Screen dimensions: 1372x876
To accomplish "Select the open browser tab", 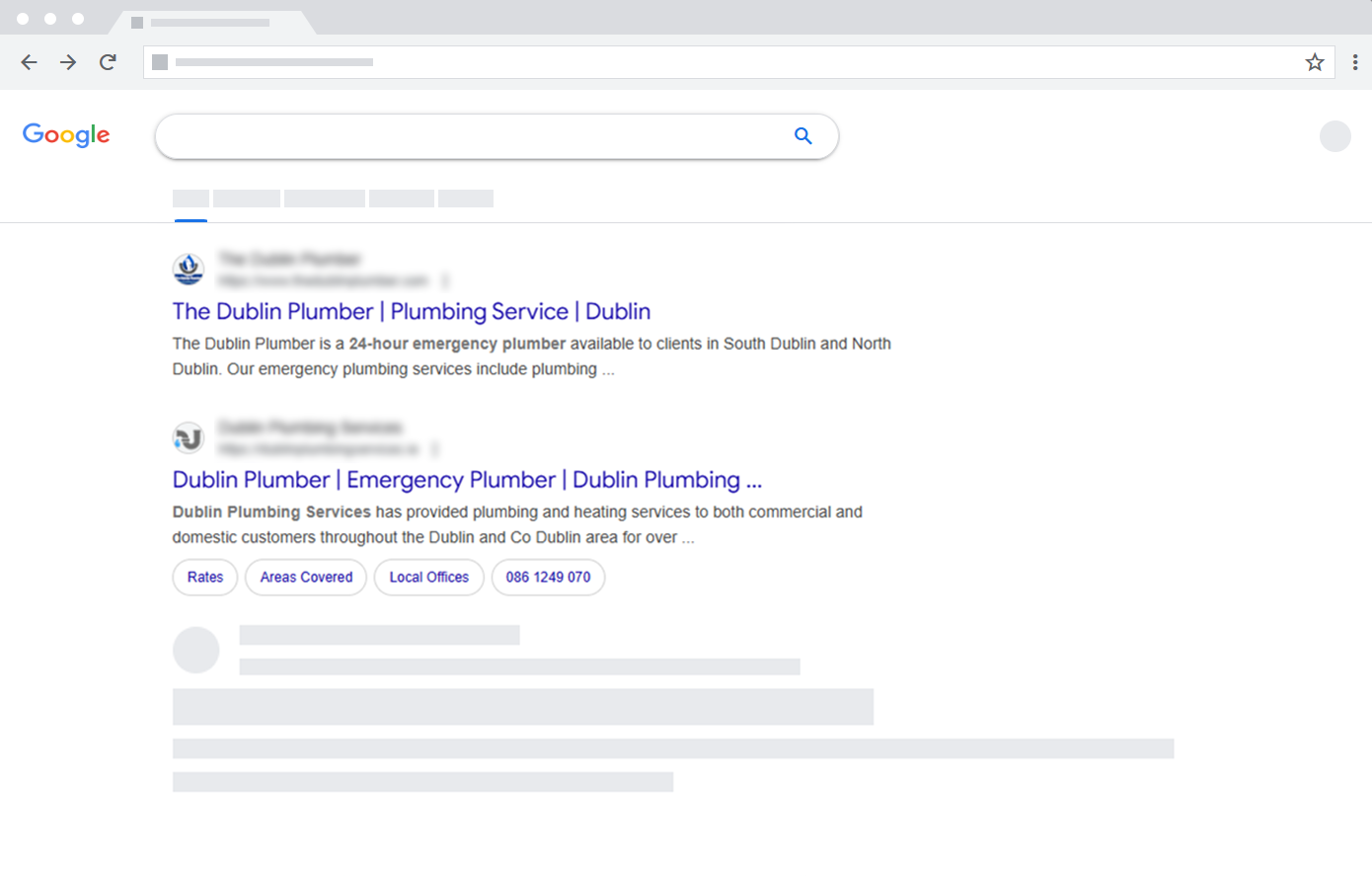I will click(210, 22).
